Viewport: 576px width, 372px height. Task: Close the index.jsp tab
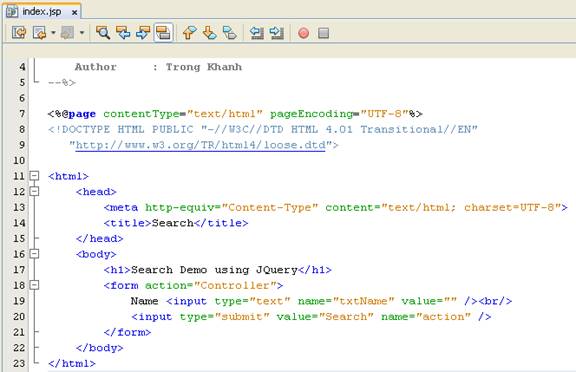point(75,12)
